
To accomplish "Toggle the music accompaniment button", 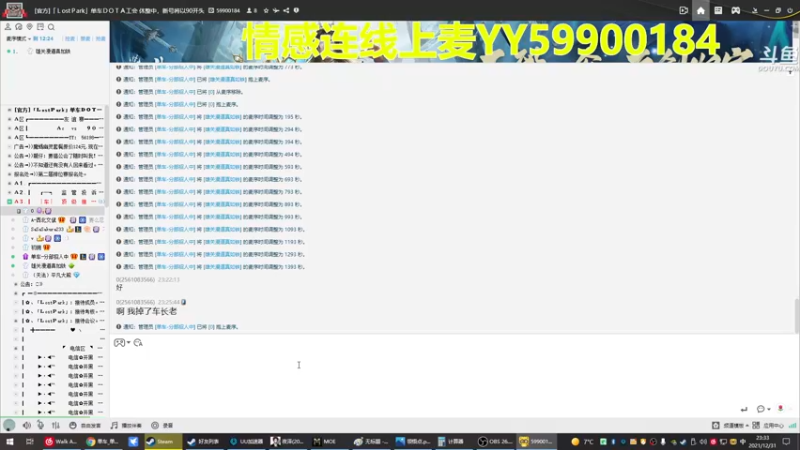I will (126, 425).
